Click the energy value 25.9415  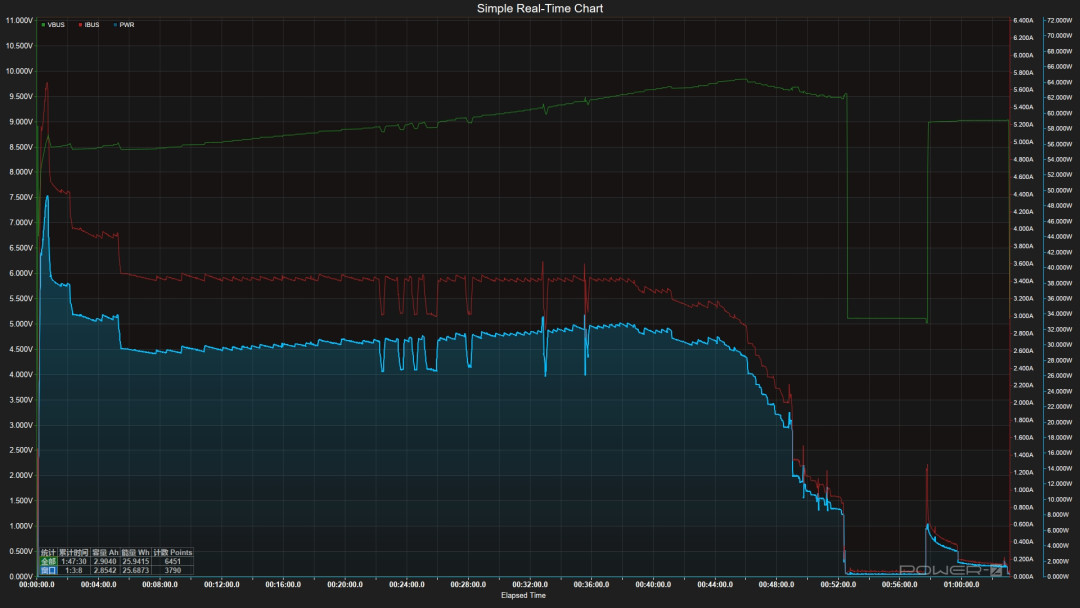click(x=136, y=561)
